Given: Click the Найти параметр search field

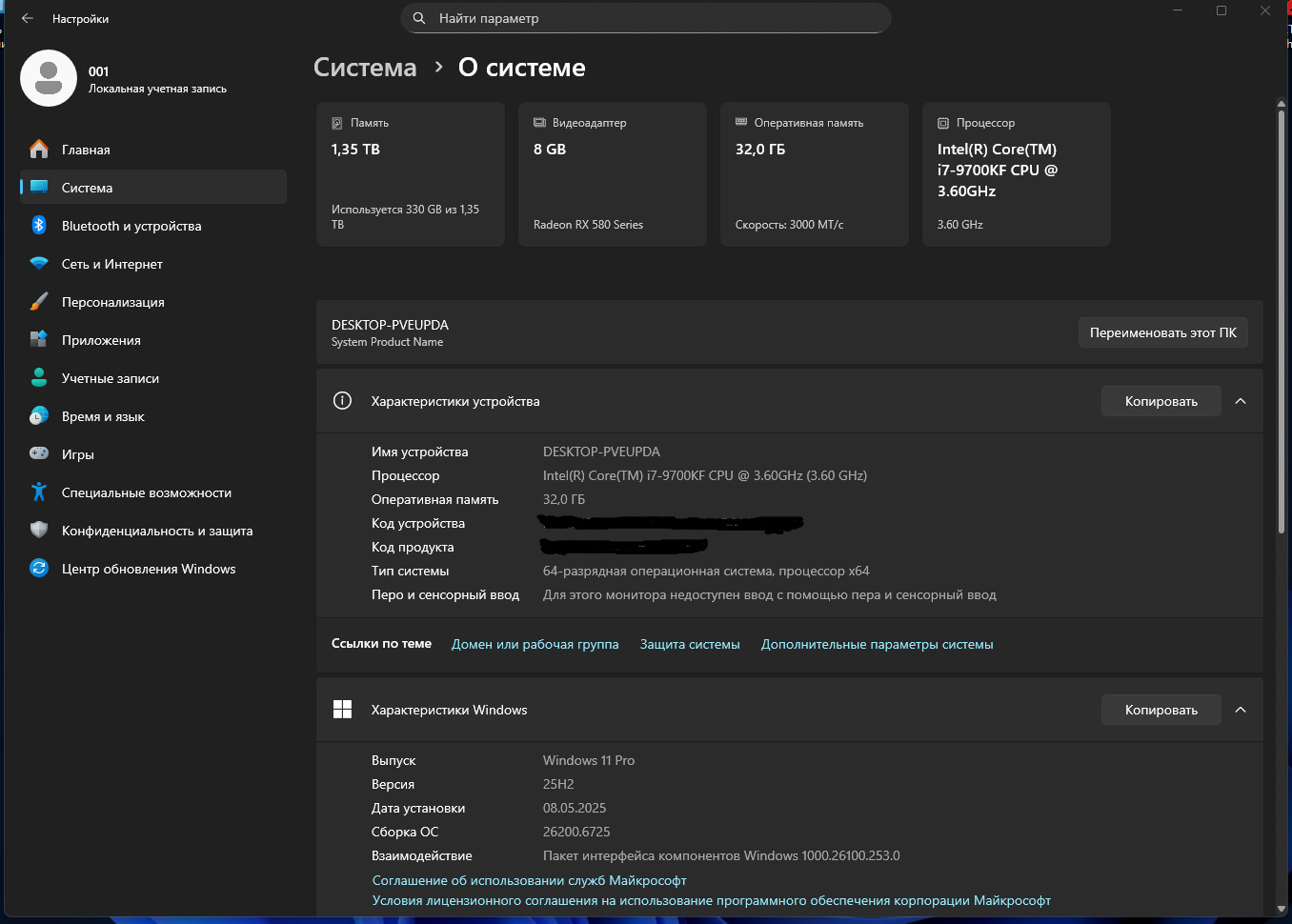Looking at the screenshot, I should pos(646,18).
